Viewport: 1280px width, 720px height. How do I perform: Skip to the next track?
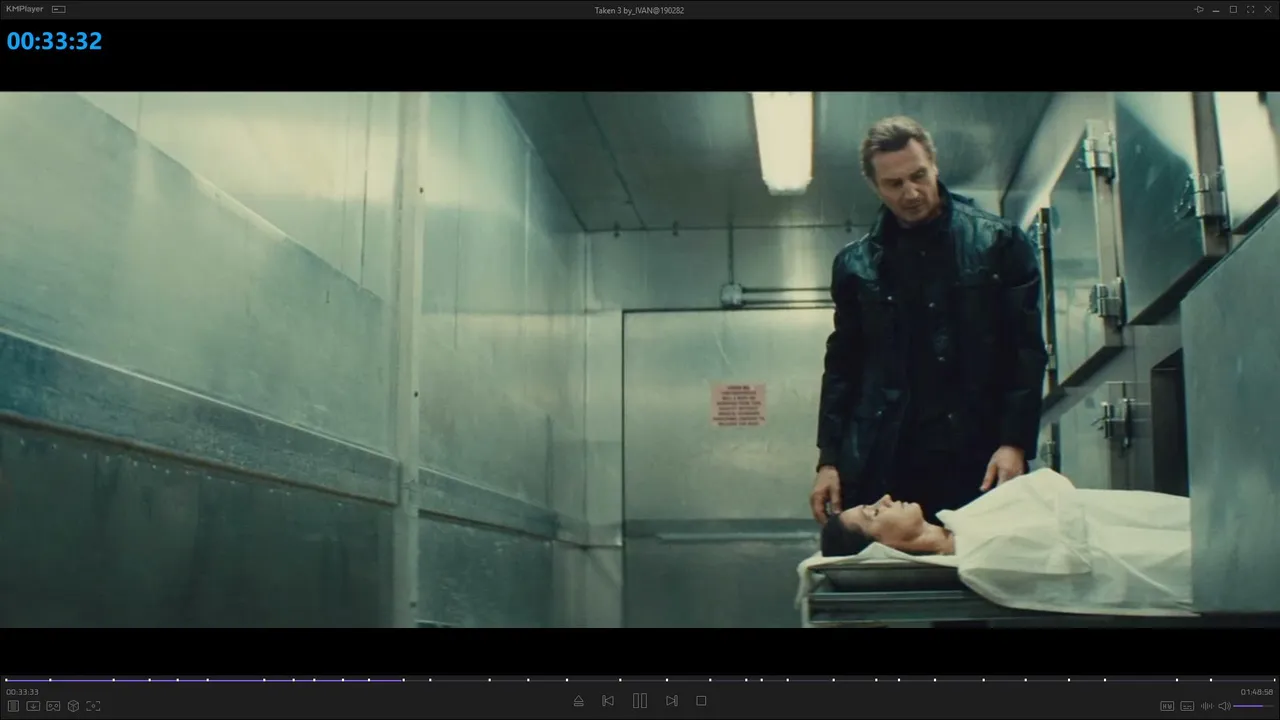click(672, 701)
